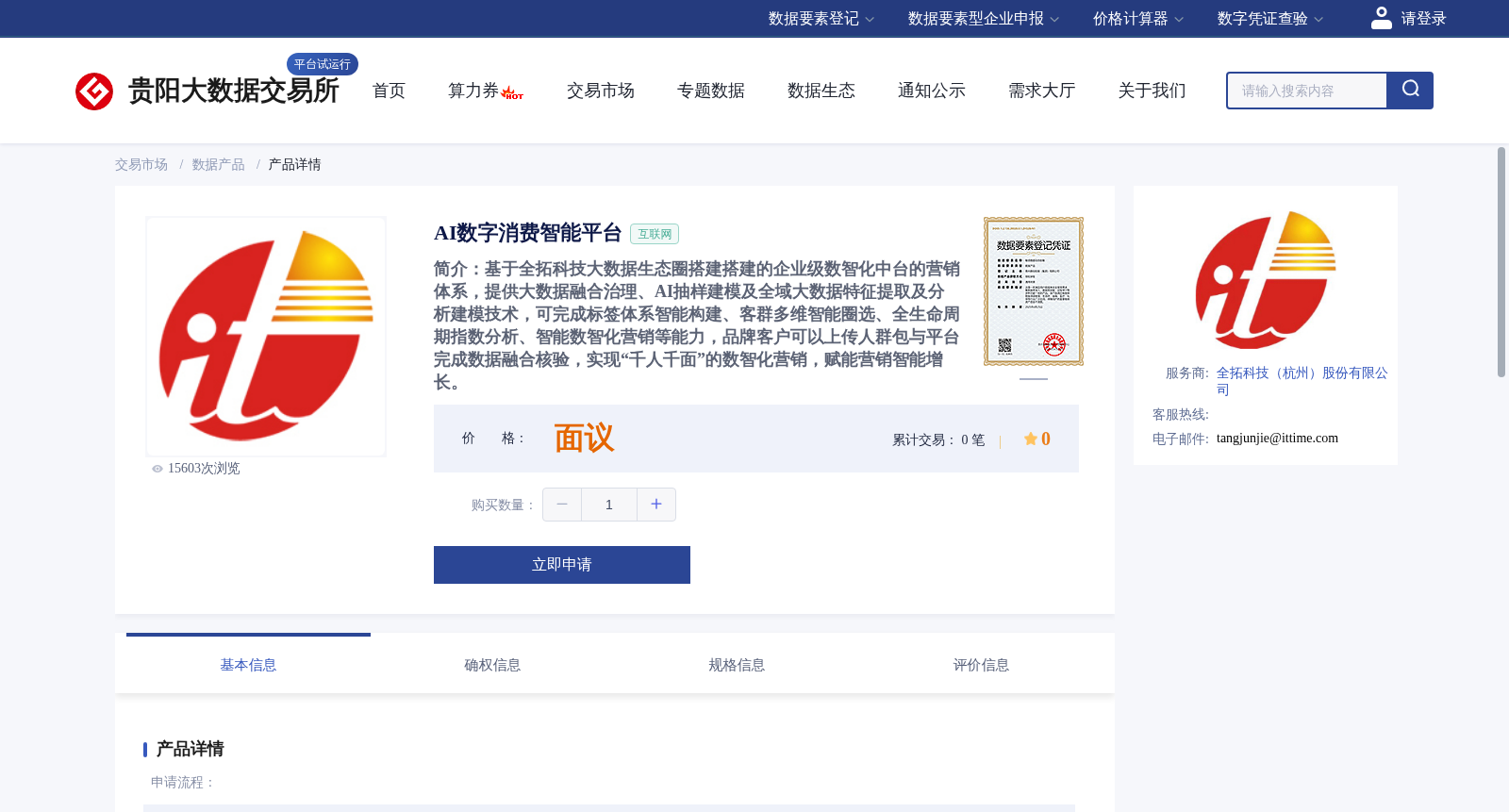Click the 产品详情 section heading
The image size is (1509, 812).
(190, 749)
